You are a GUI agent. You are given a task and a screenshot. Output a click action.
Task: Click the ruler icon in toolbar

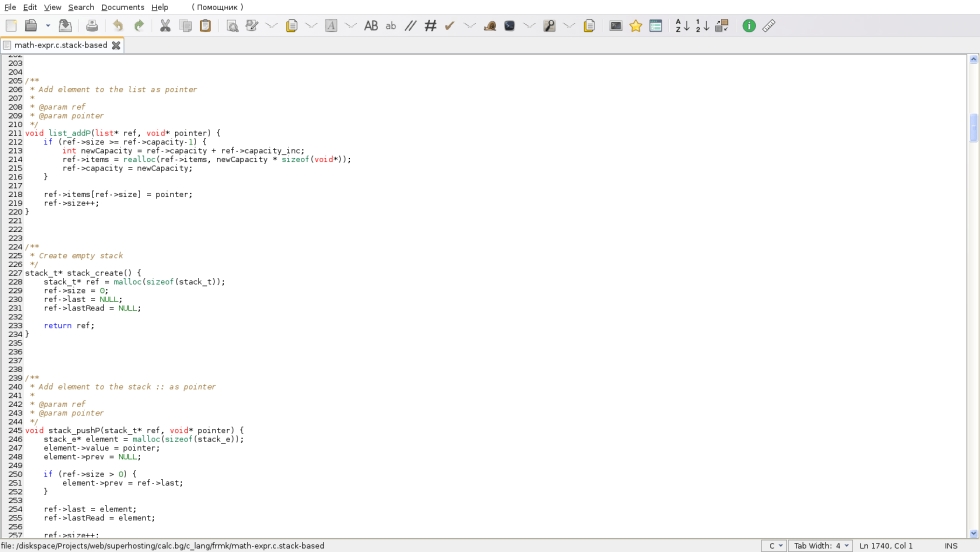(x=769, y=26)
